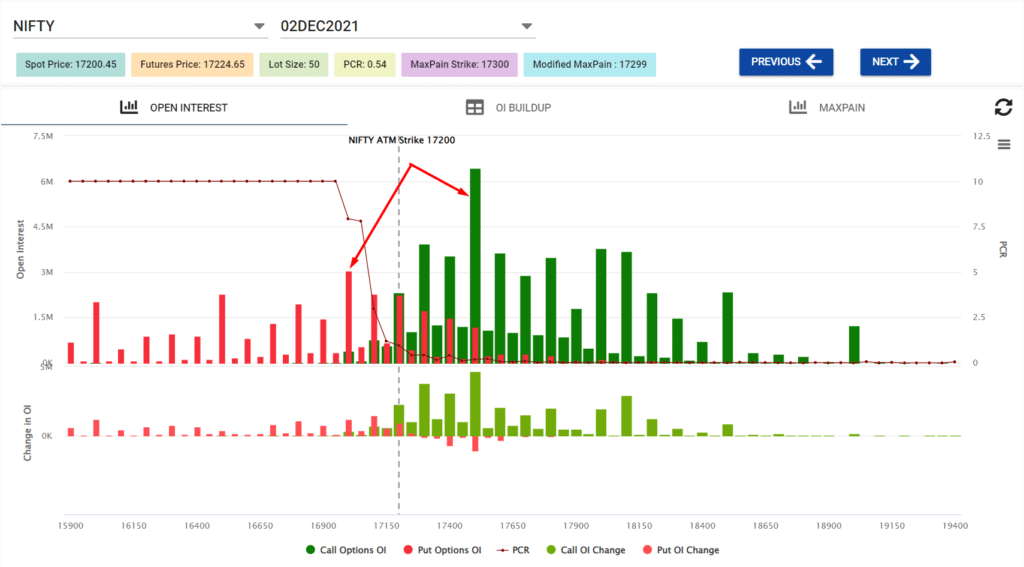Select the NIFTY symbol field
Image resolution: width=1024 pixels, height=567 pixels.
[x=140, y=26]
